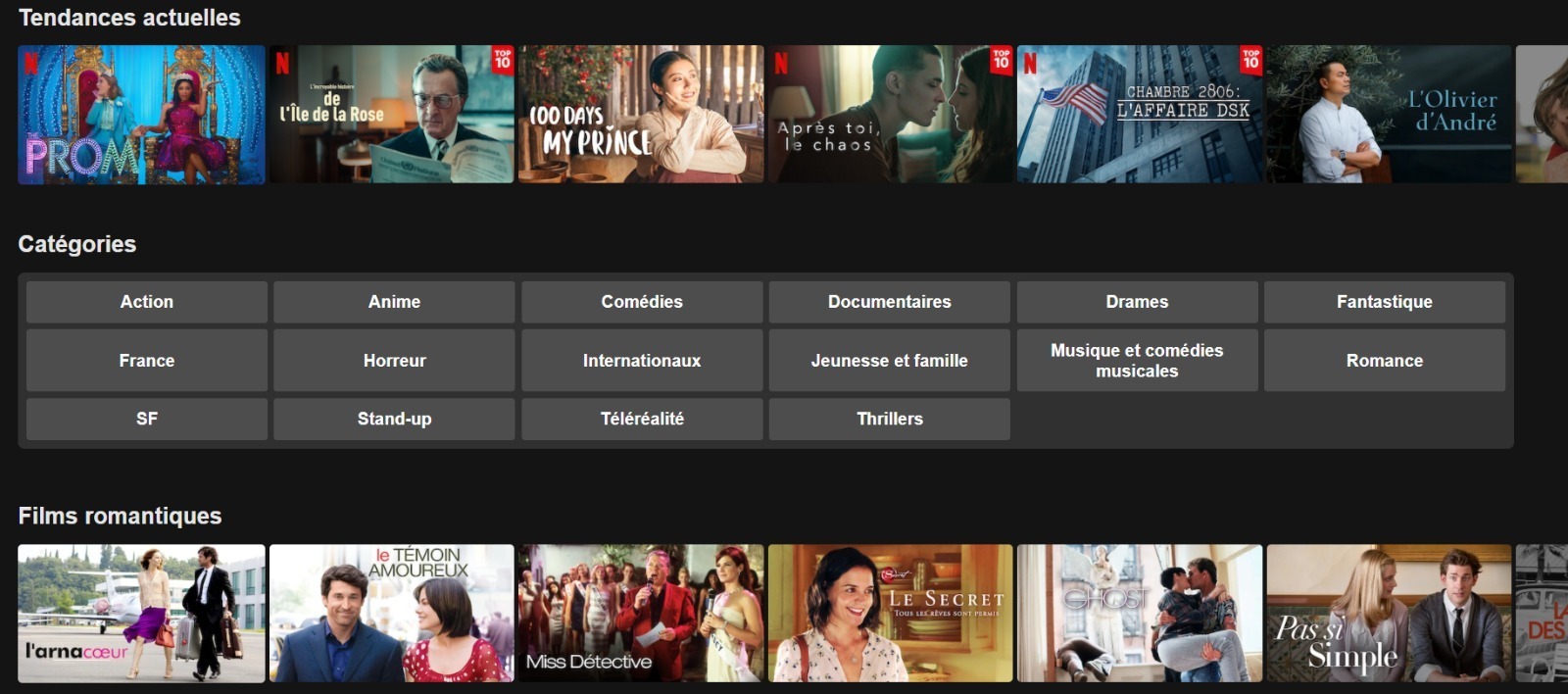The height and width of the screenshot is (694, 1568).
Task: Open Miss Détective film thumbnail
Action: 641,614
